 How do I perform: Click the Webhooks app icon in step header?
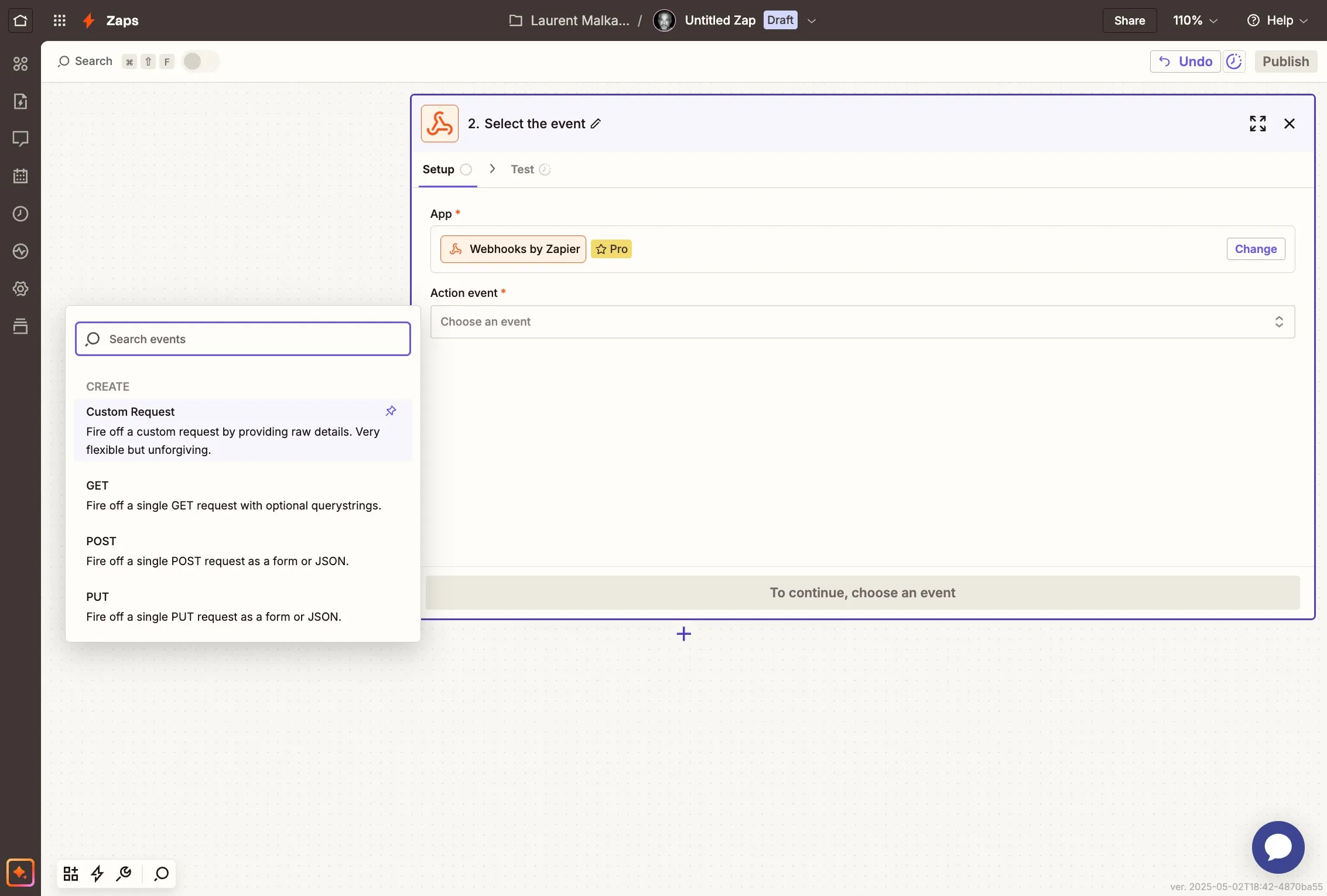tap(440, 124)
